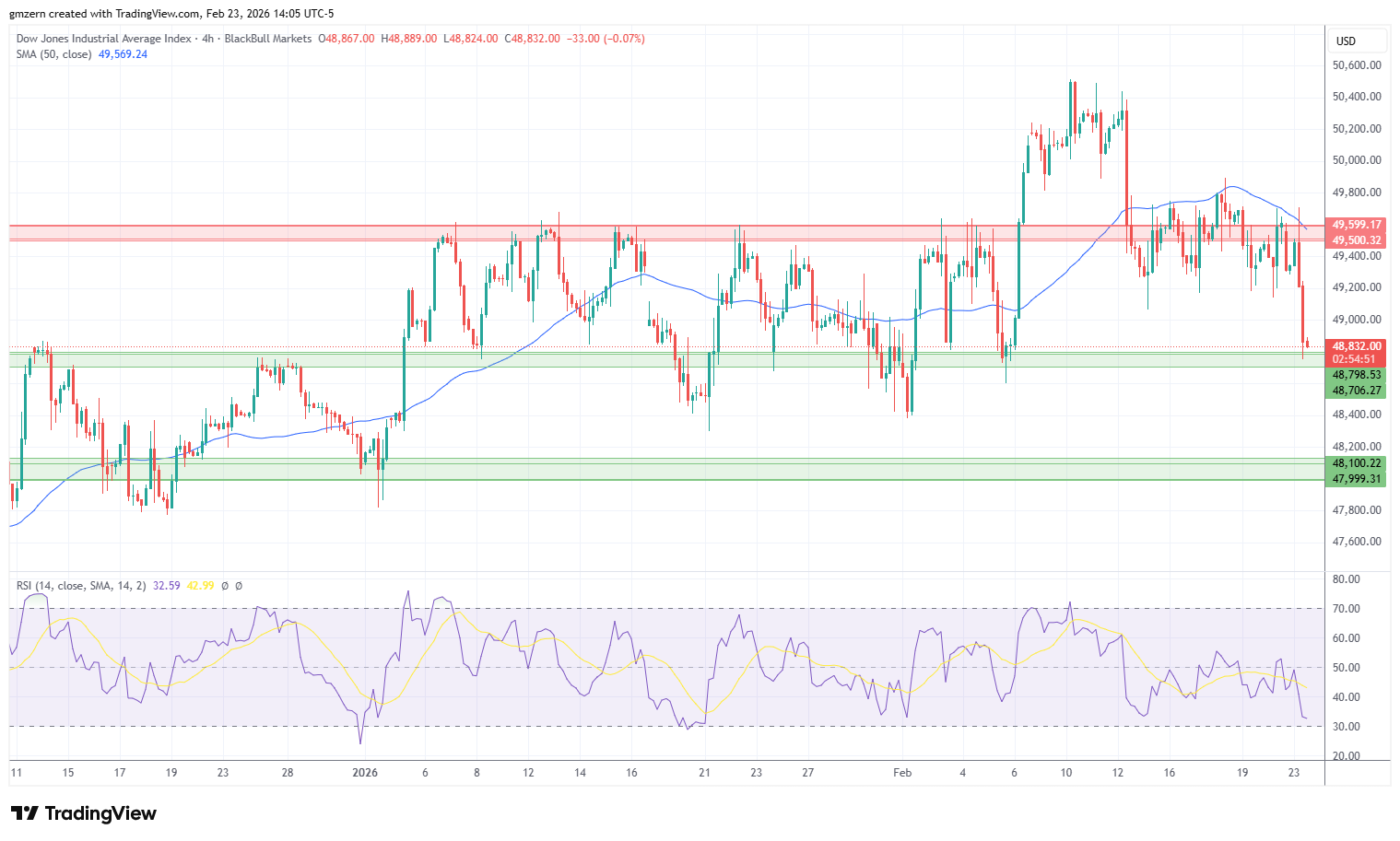Click the yellow RSI average value 42.99
The height and width of the screenshot is (841, 1400).
pyautogui.click(x=200, y=586)
